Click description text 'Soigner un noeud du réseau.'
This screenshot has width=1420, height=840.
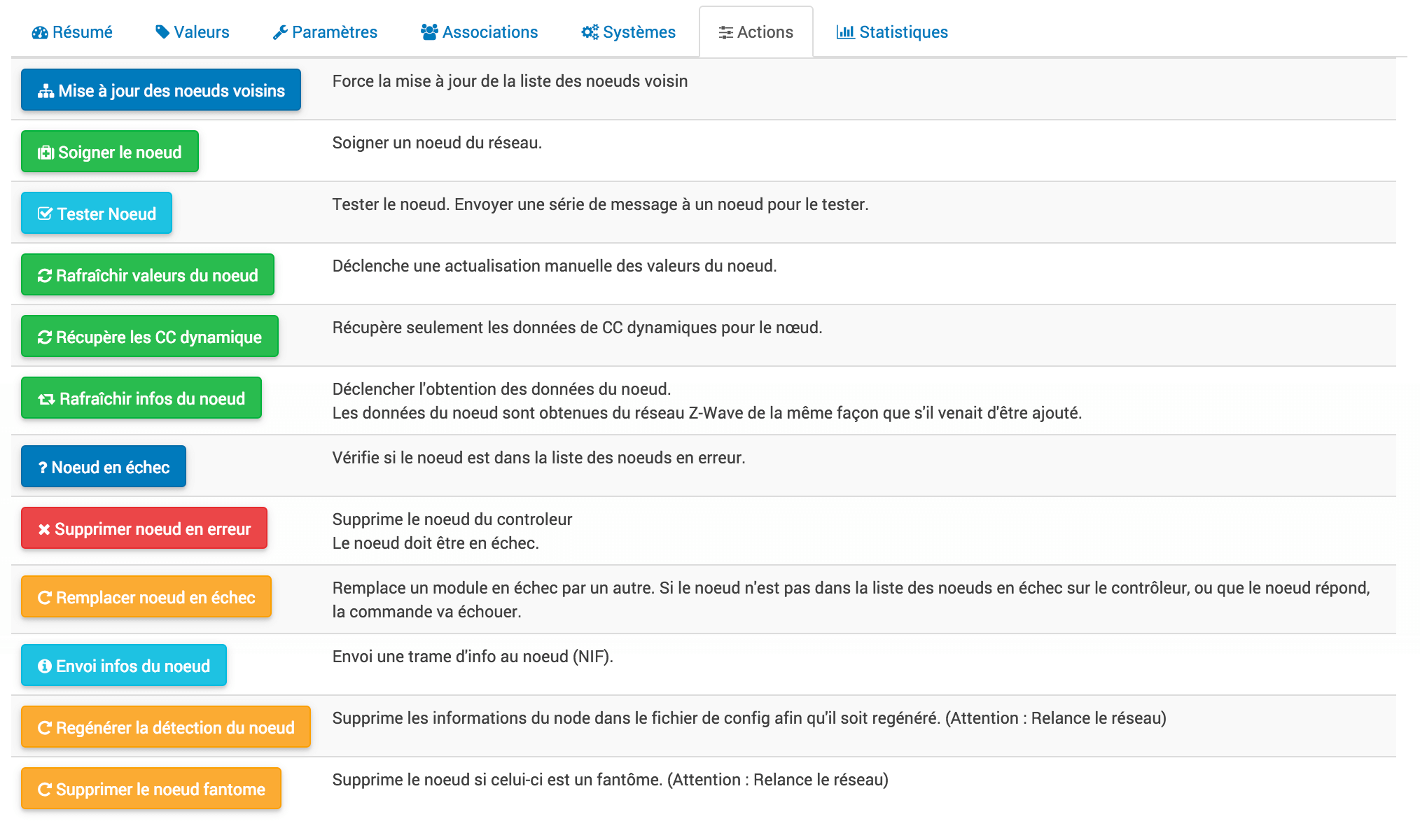click(x=437, y=143)
